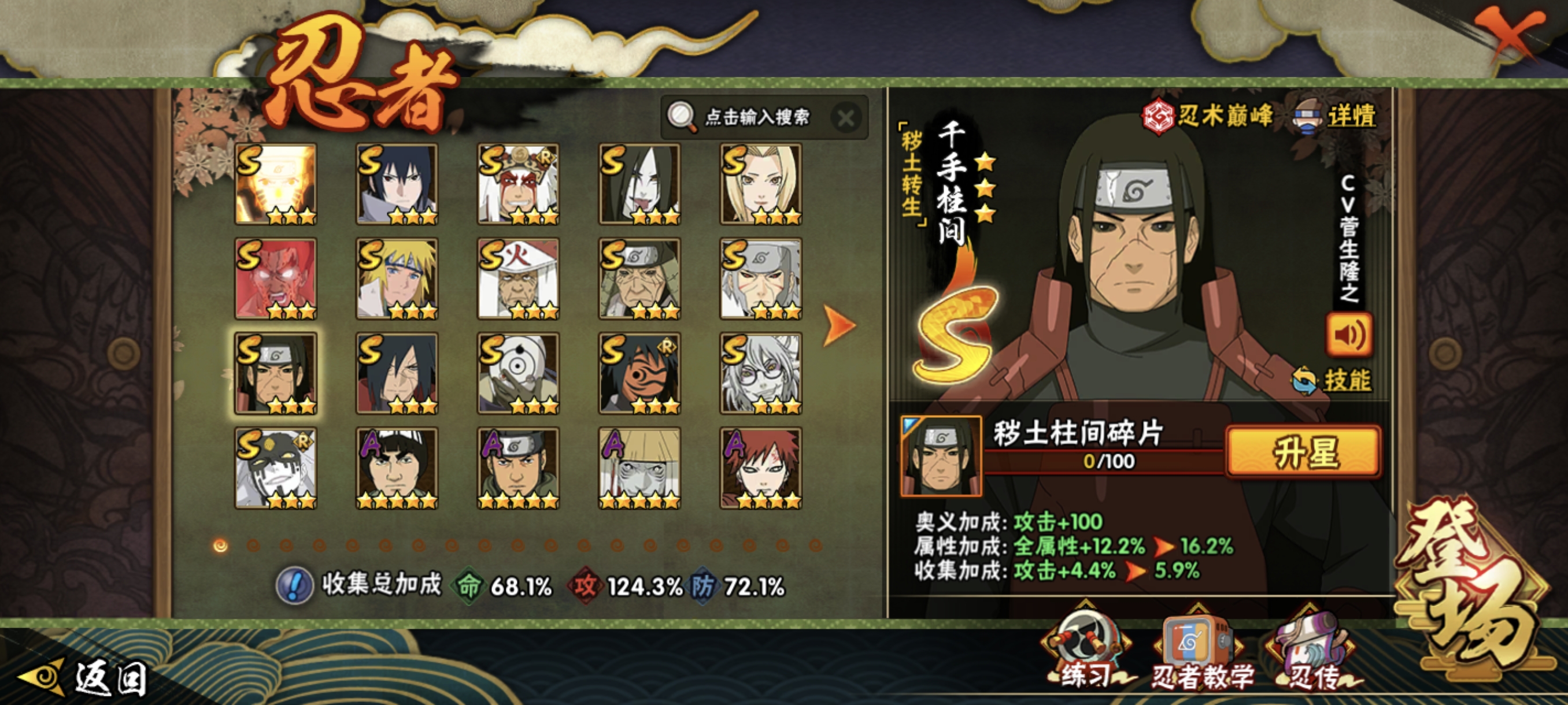The image size is (1568, 705).
Task: Select the second page indicator dot
Action: tap(253, 545)
